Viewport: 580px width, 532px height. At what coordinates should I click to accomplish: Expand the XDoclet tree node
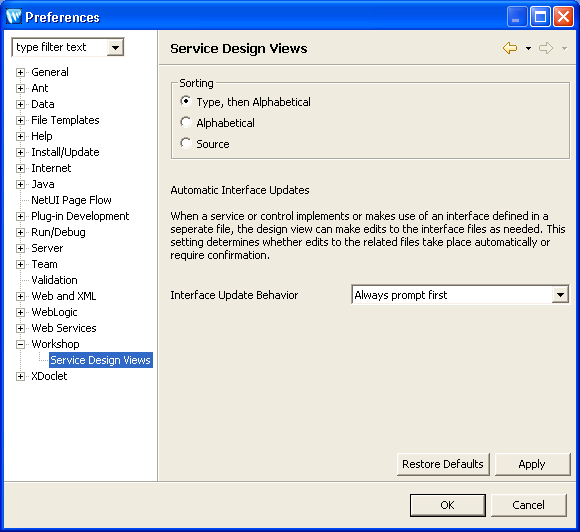(20, 376)
